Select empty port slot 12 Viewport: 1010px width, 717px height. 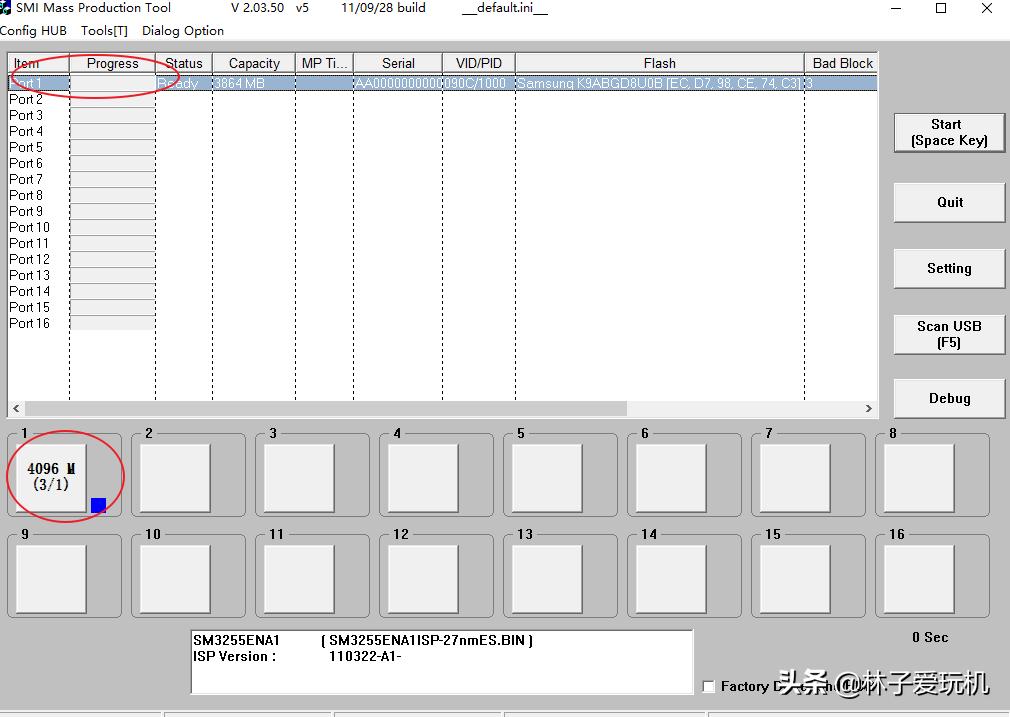point(423,578)
